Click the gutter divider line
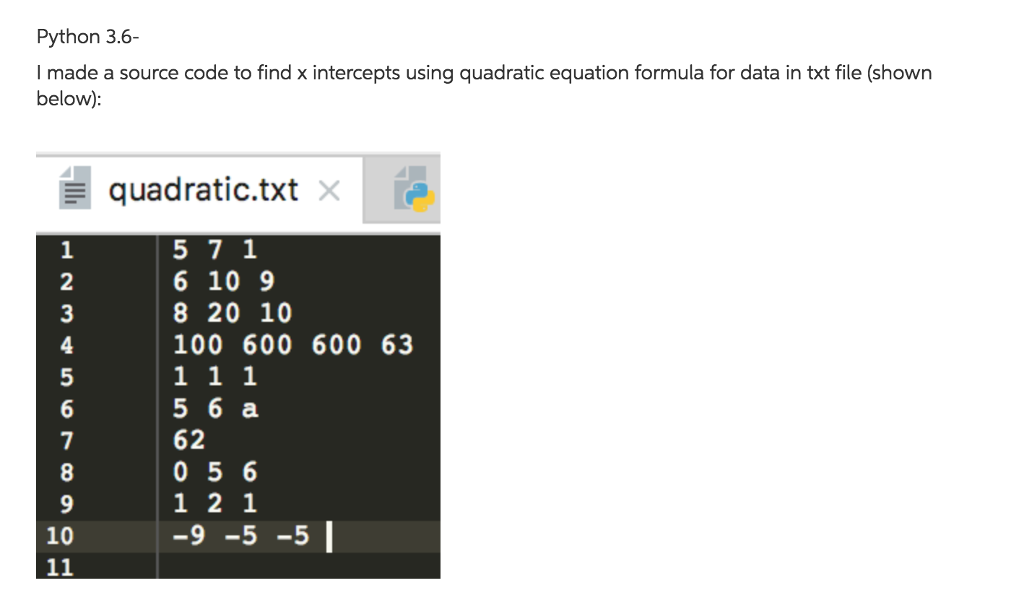Viewport: 1024px width, 596px height. [x=158, y=400]
